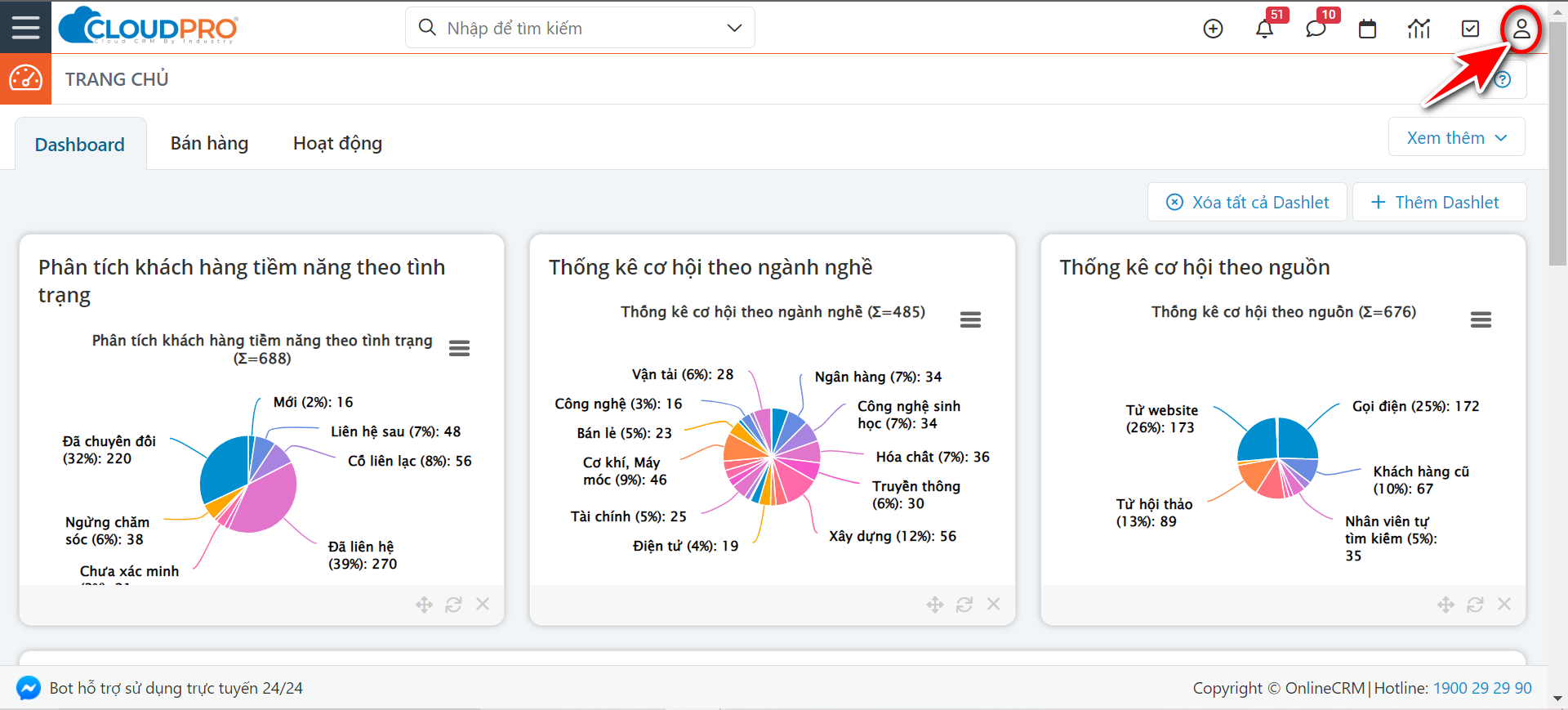Image resolution: width=1568 pixels, height=710 pixels.
Task: Click the Cơ khí, Máy móc (9%): 46 label
Action: coord(625,471)
